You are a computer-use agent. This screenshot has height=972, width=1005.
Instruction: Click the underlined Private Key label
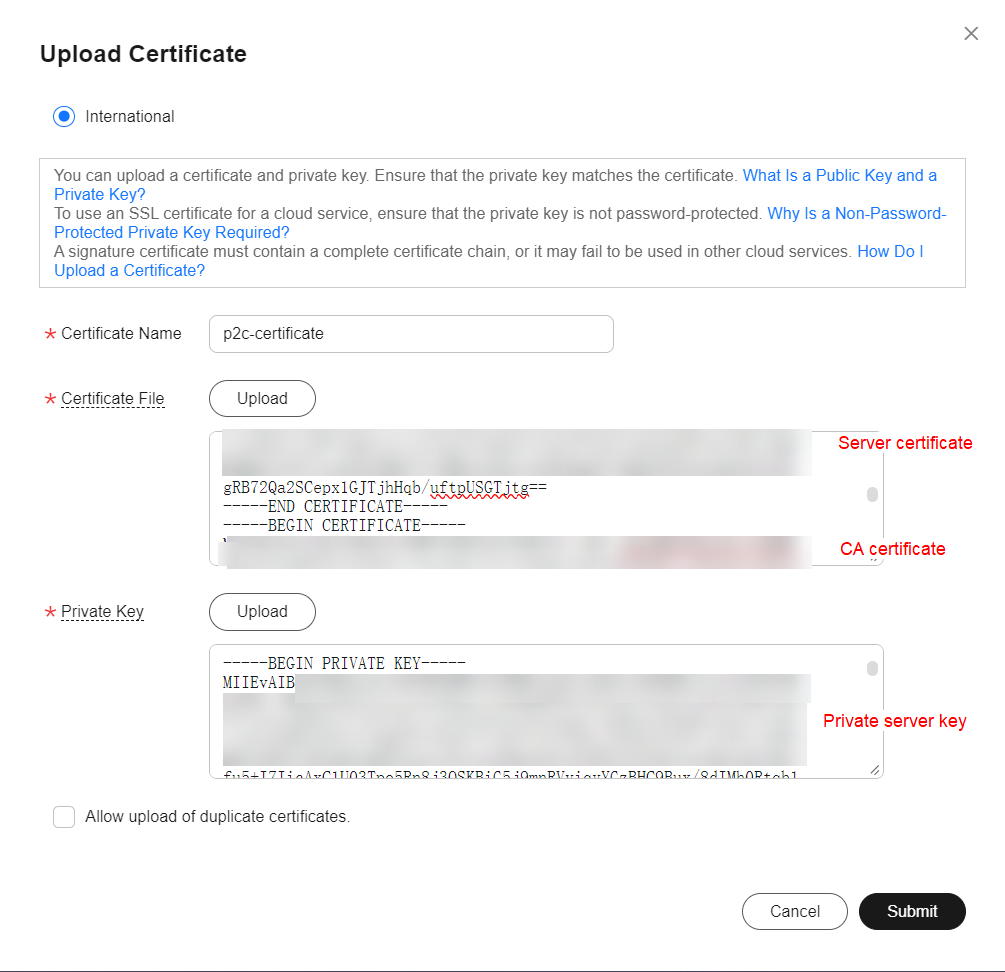tap(102, 612)
